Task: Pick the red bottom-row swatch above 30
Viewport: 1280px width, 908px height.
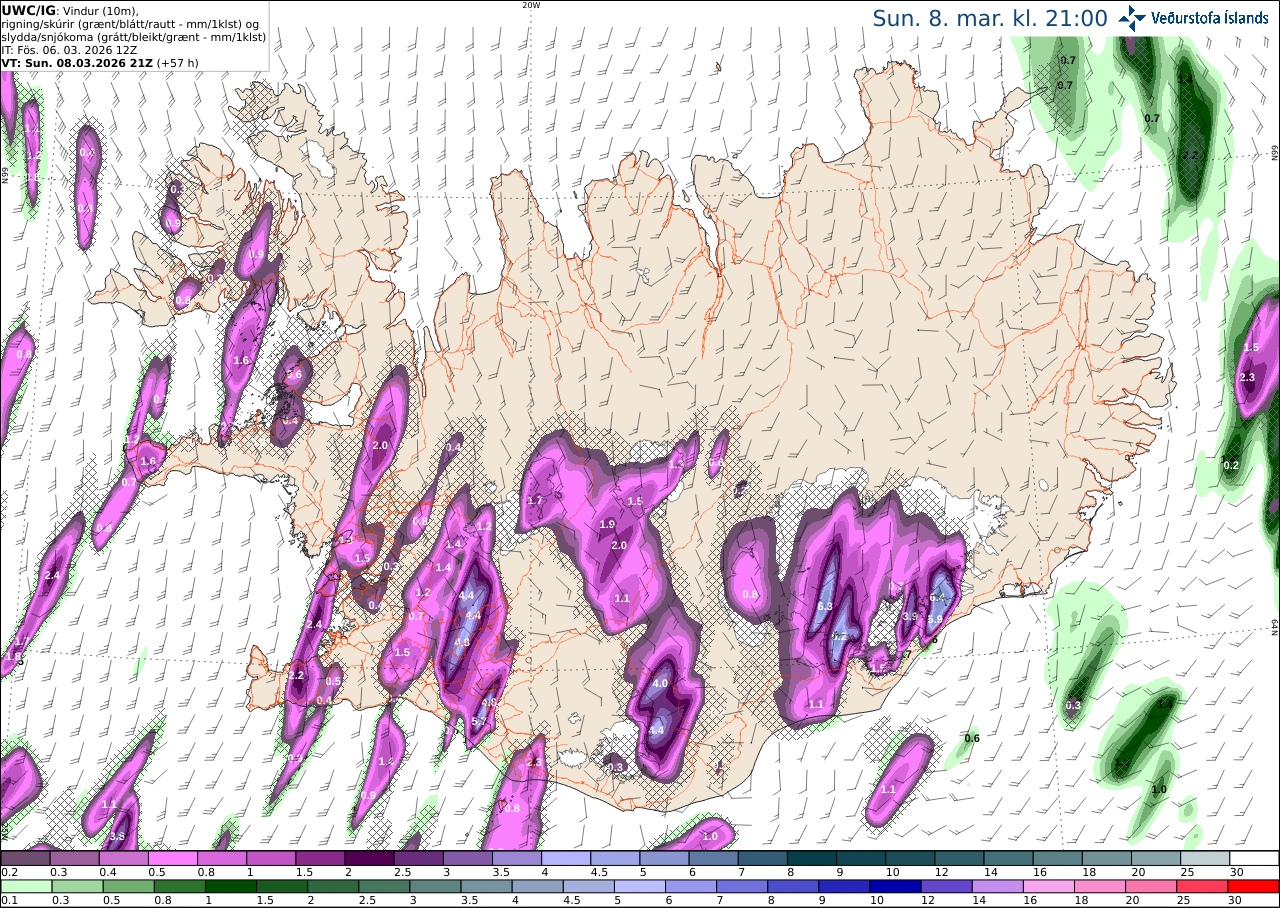Action: pos(1255,886)
